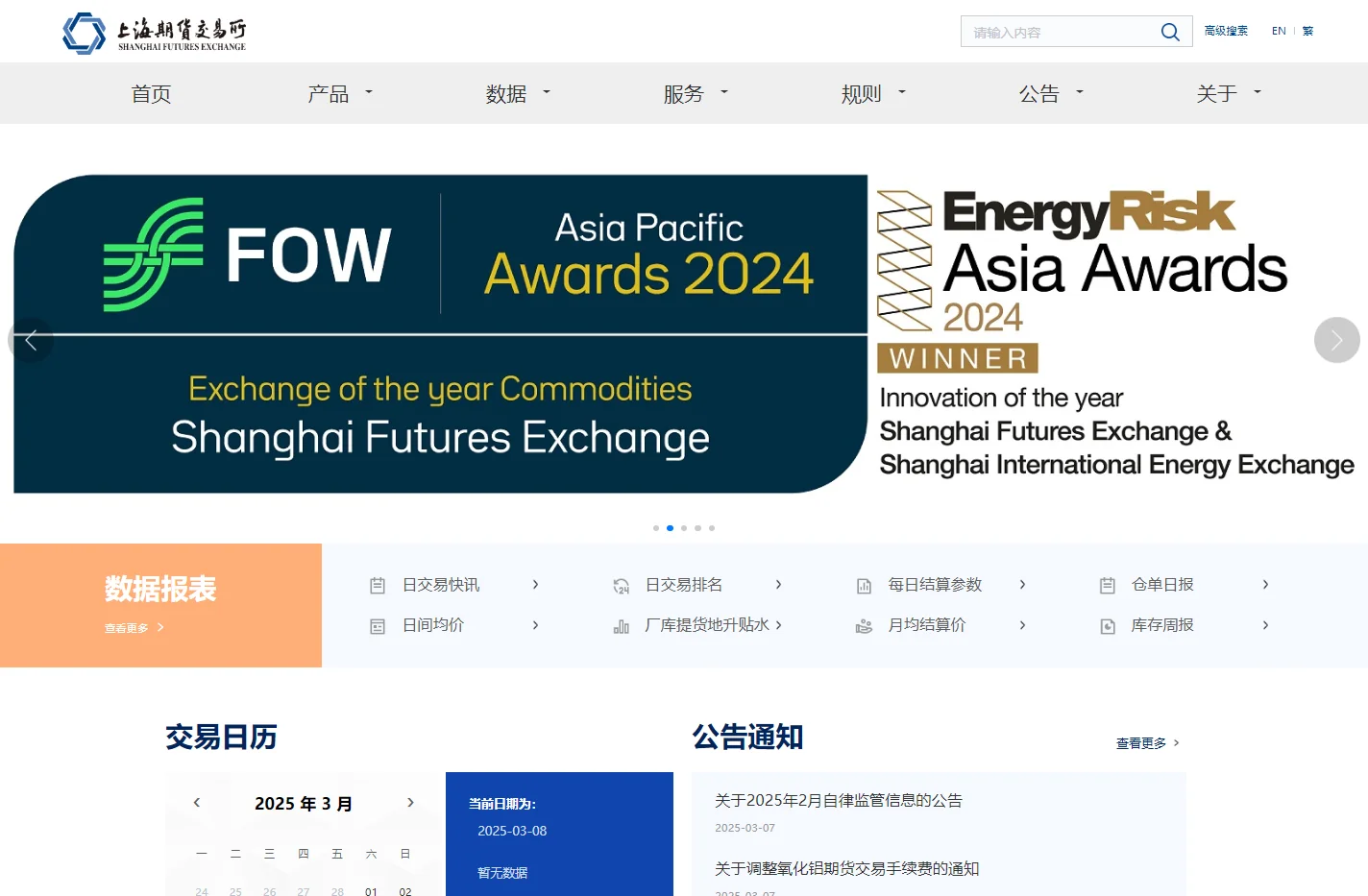The height and width of the screenshot is (896, 1368).
Task: Open 关于调整氧化铝期货交易手续费的通知
Action: [846, 868]
